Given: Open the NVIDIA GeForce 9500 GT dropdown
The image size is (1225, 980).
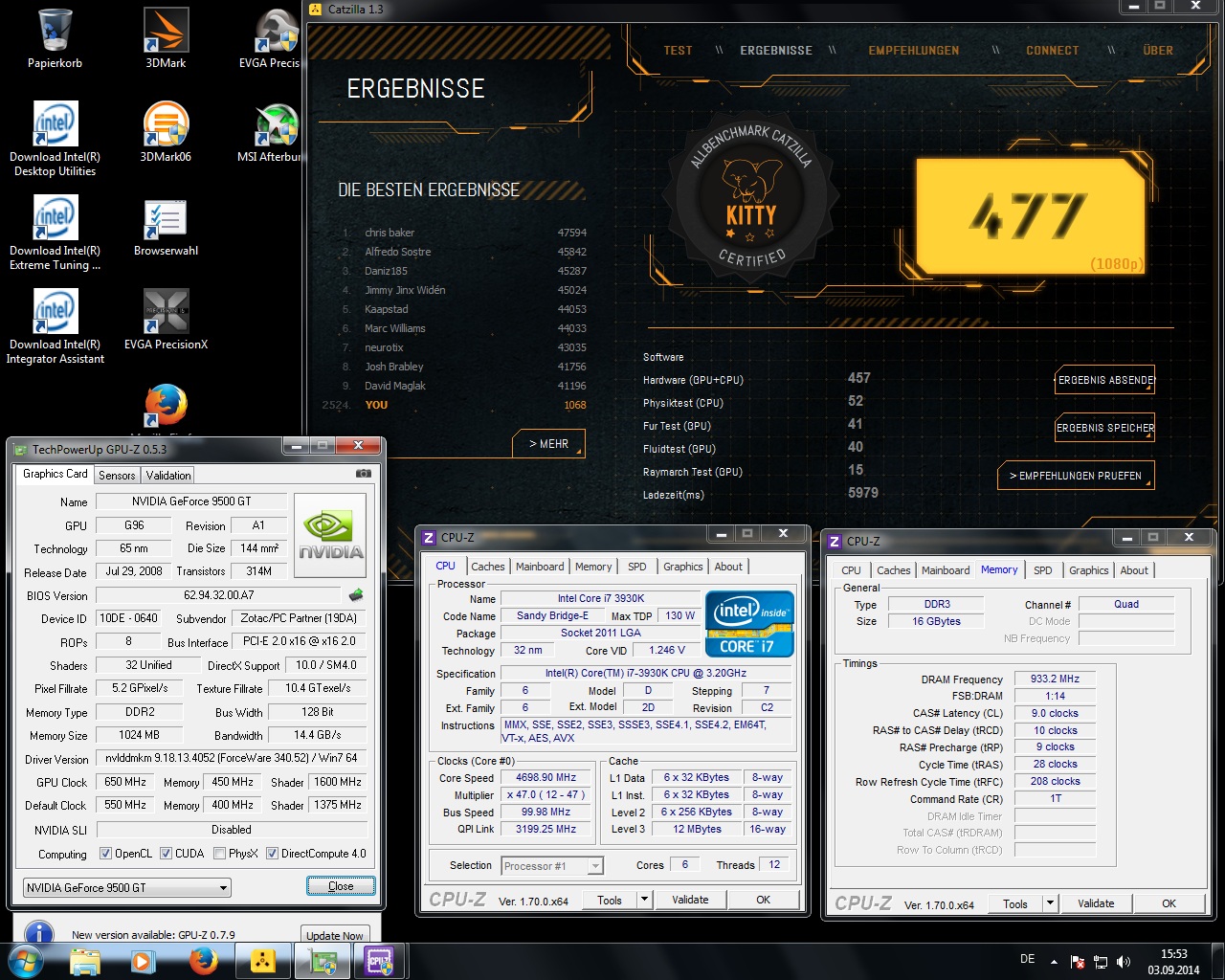Looking at the screenshot, I should [127, 887].
